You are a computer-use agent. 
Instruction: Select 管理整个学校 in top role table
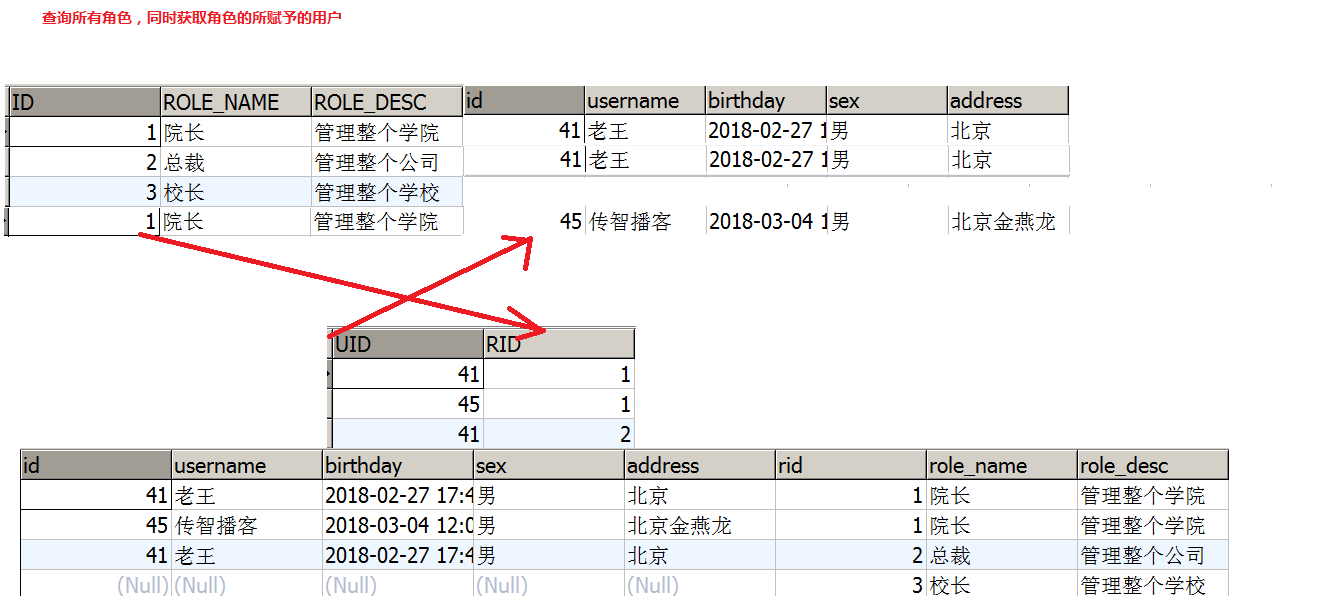(x=387, y=192)
